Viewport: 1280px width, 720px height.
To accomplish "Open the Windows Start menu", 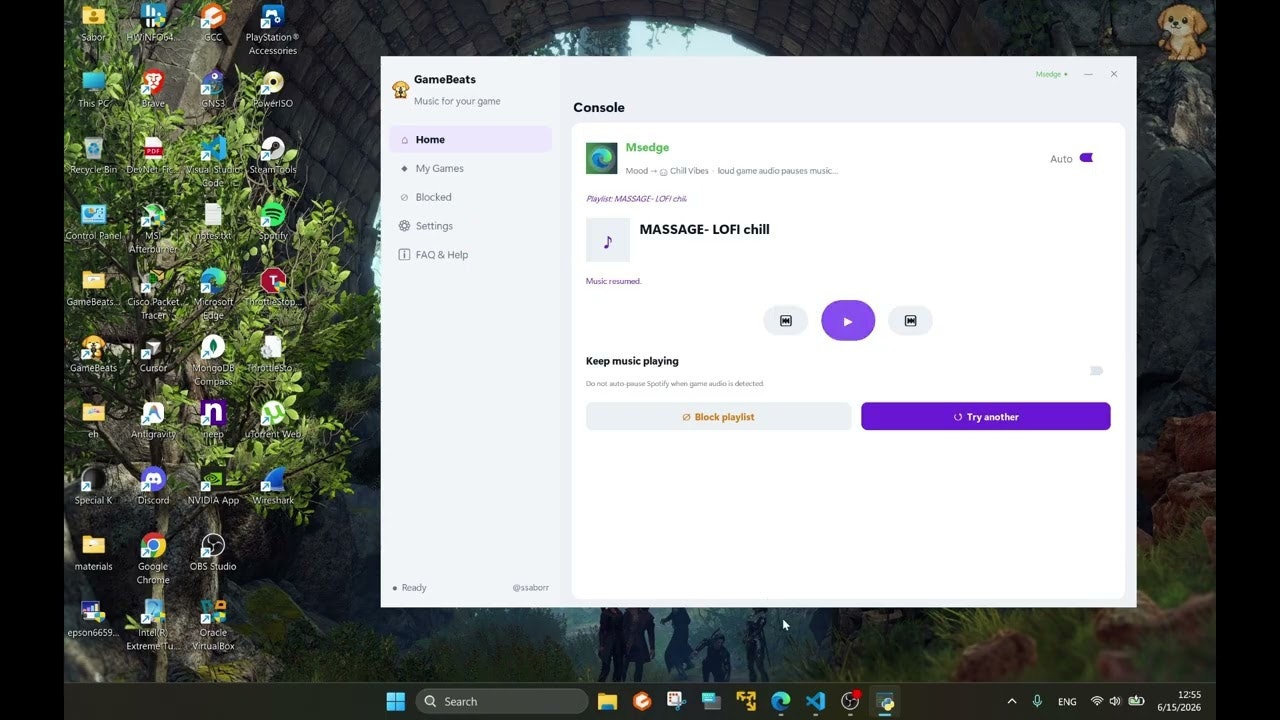I will point(396,701).
